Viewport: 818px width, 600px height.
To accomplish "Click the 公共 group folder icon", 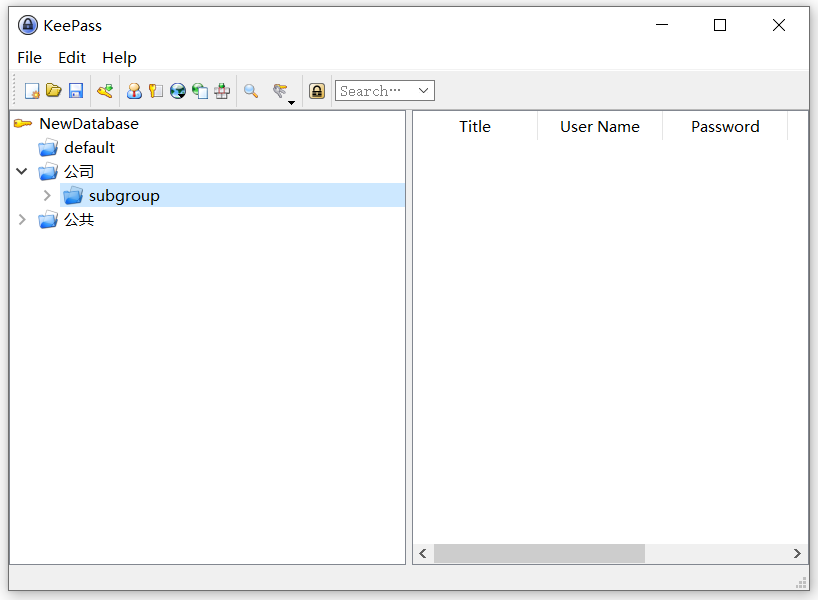I will [48, 219].
